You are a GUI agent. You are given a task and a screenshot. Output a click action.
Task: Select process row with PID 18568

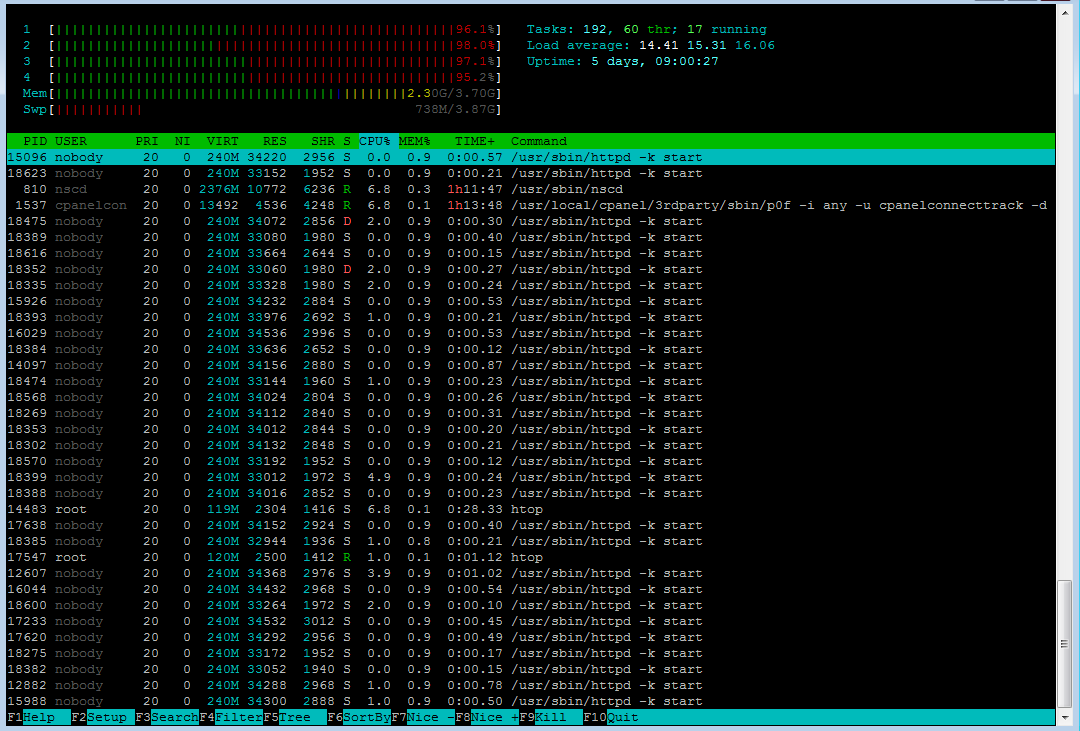coord(530,398)
